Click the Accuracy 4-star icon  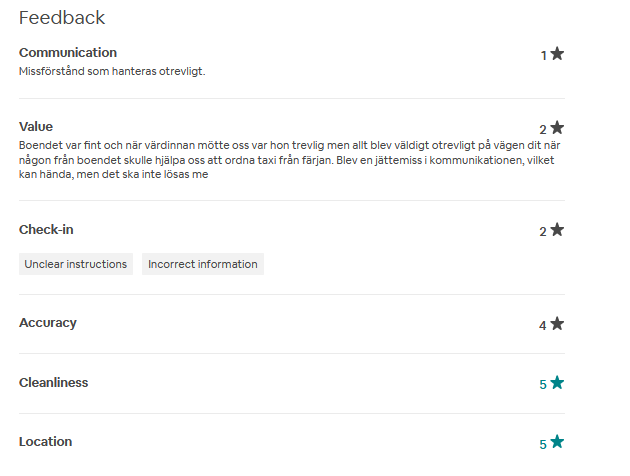pyautogui.click(x=557, y=323)
